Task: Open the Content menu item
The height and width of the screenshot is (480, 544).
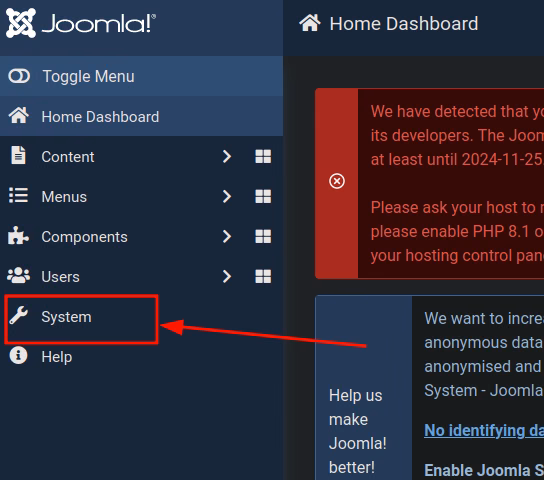Action: [x=68, y=157]
